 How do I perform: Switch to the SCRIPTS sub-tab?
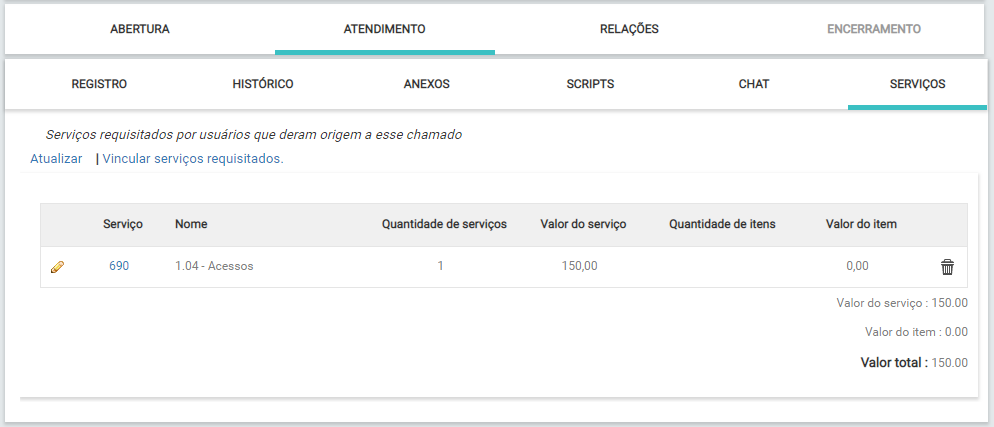point(590,84)
